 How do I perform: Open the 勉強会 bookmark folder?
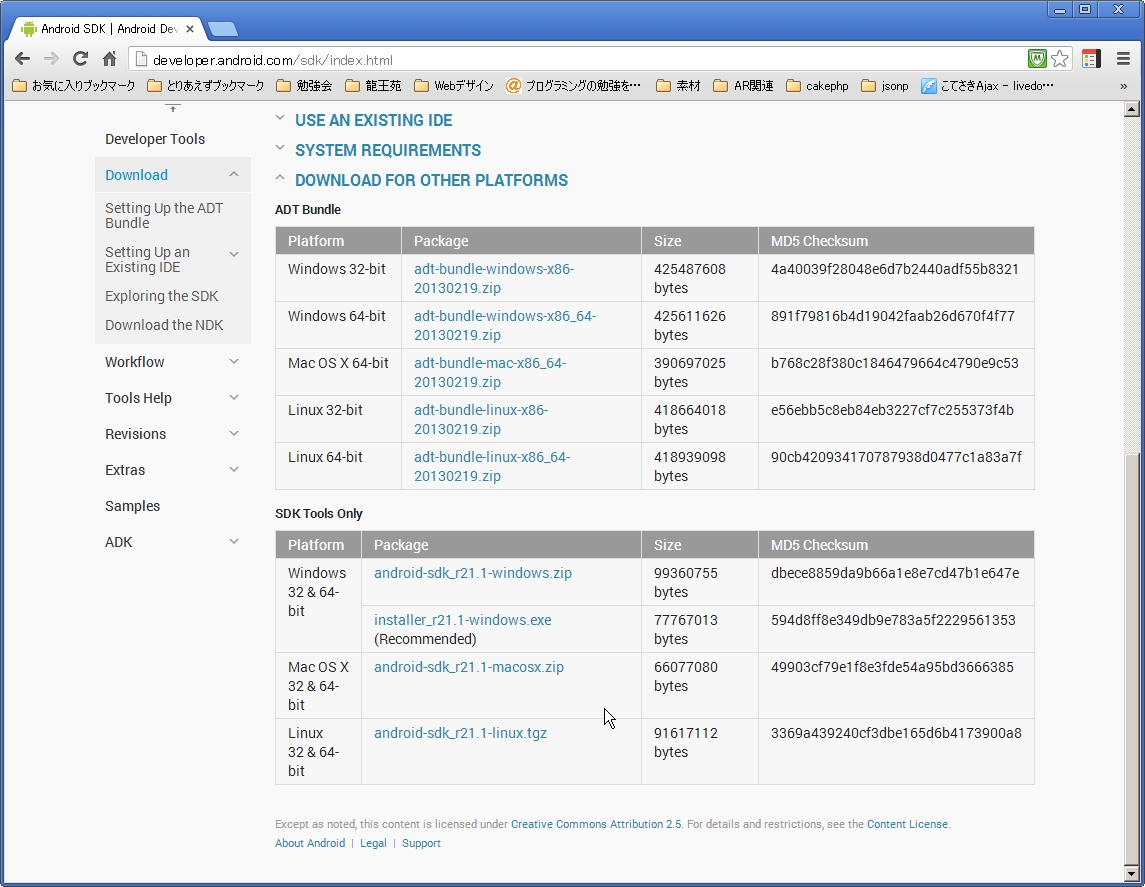coord(305,86)
